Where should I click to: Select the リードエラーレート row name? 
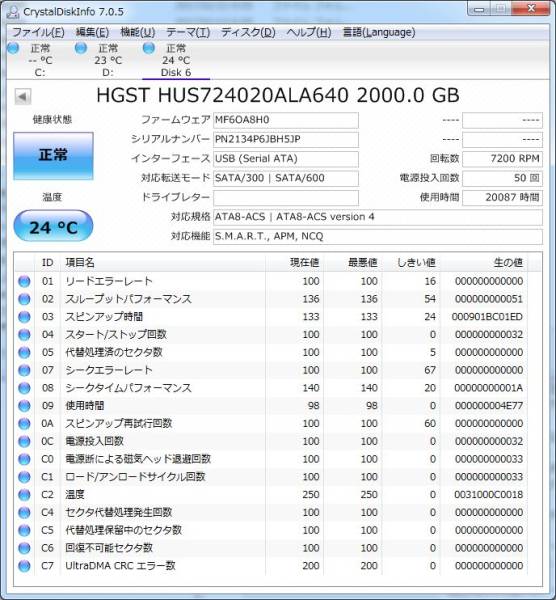point(109,282)
